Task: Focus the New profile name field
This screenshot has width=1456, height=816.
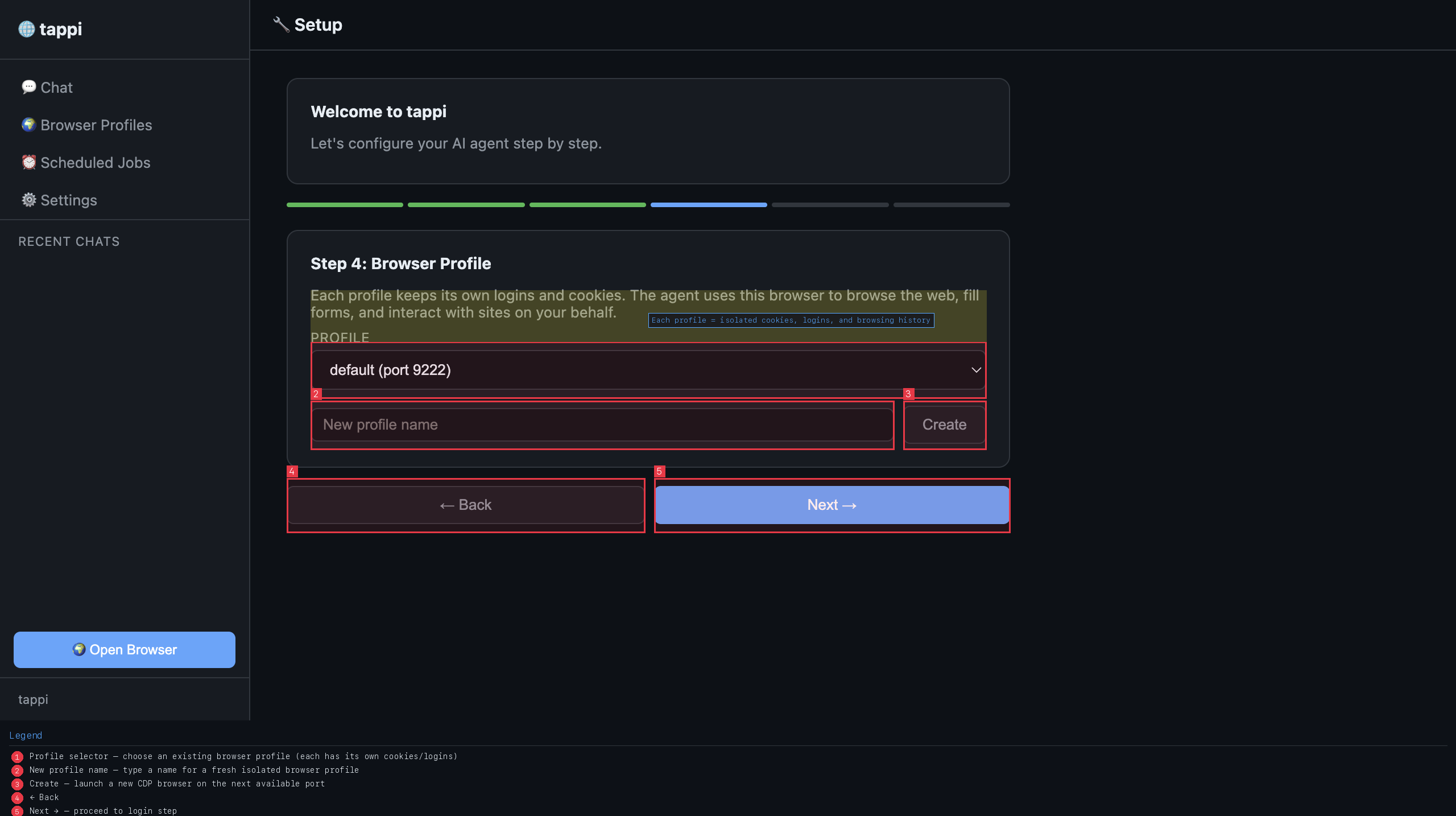Action: [x=602, y=425]
